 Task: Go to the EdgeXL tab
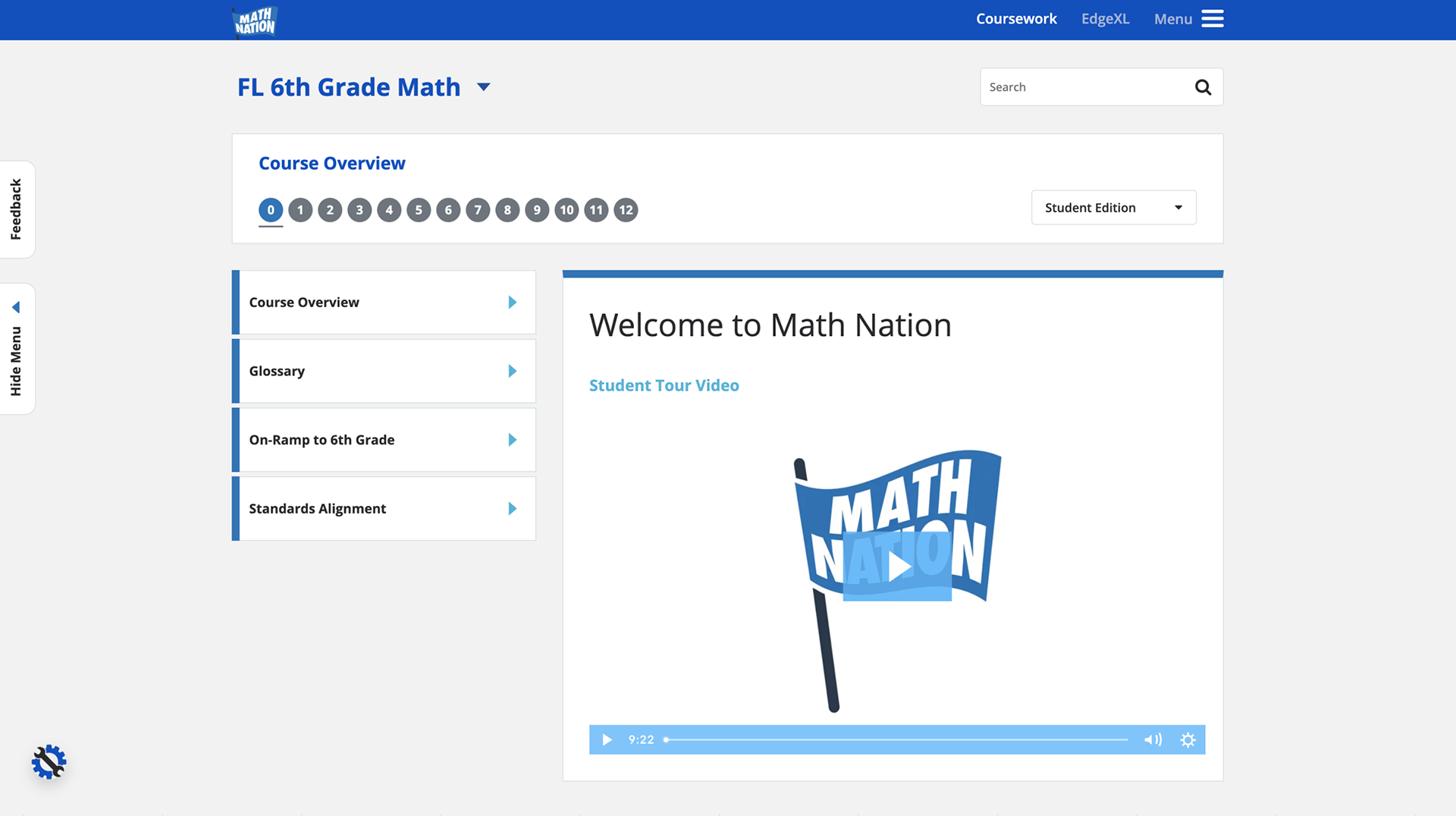[1105, 19]
